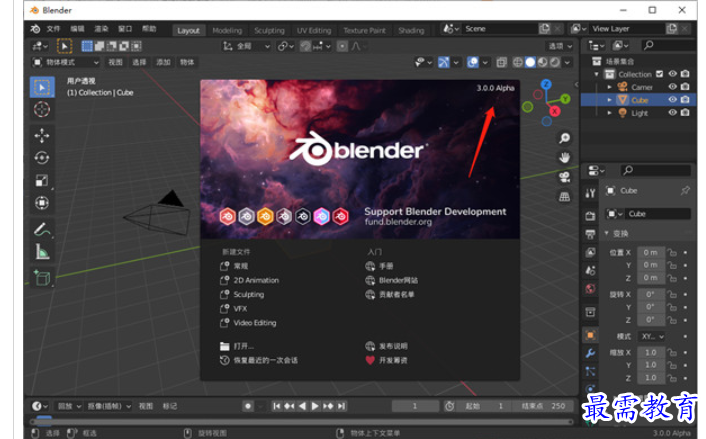Switch to the Shading workspace tab
Image resolution: width=706 pixels, height=439 pixels.
pos(411,31)
